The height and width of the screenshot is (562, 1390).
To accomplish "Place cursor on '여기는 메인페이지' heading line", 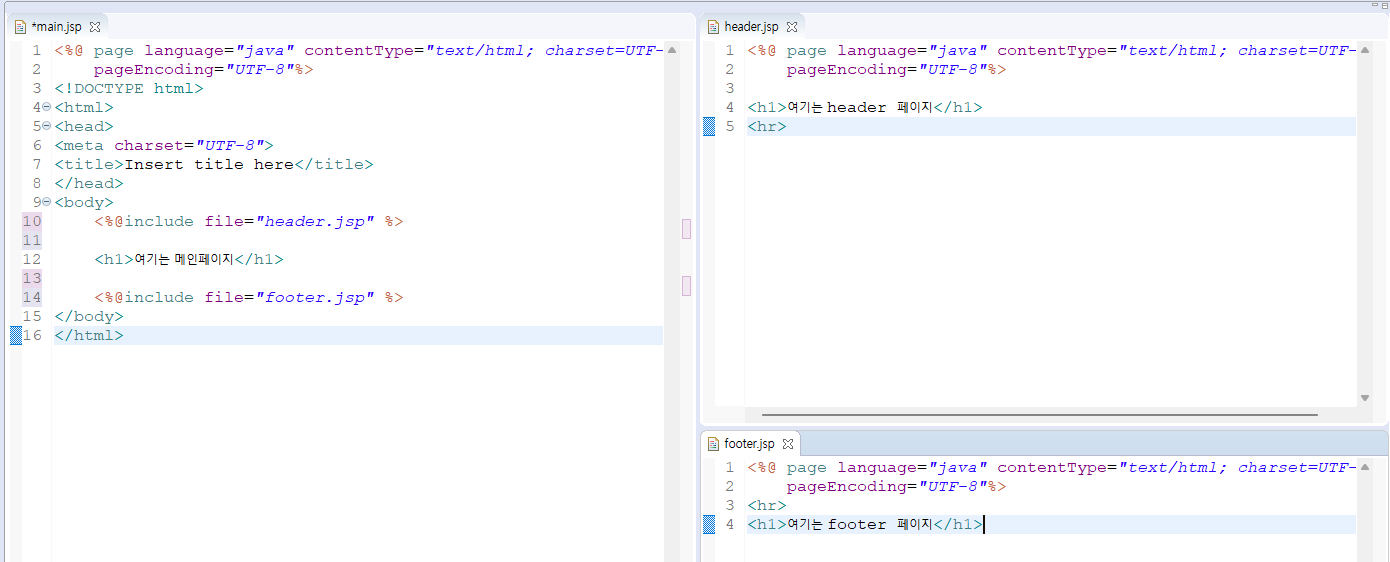I will pos(188,259).
